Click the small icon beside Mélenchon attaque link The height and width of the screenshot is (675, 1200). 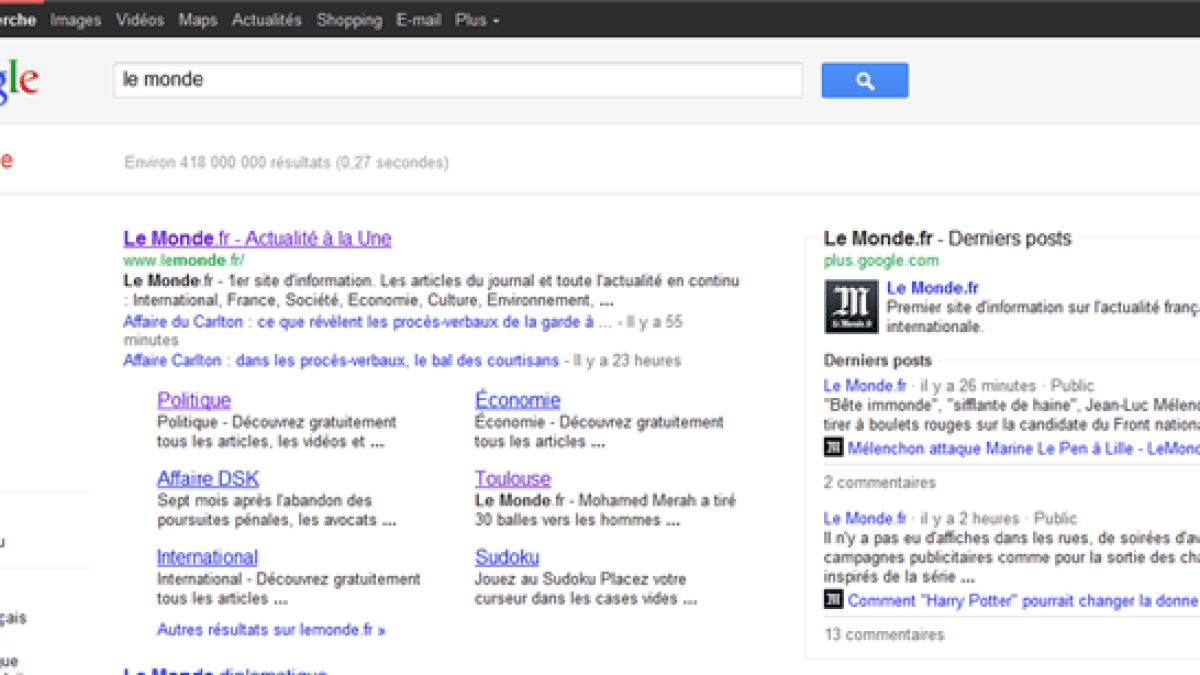(833, 448)
